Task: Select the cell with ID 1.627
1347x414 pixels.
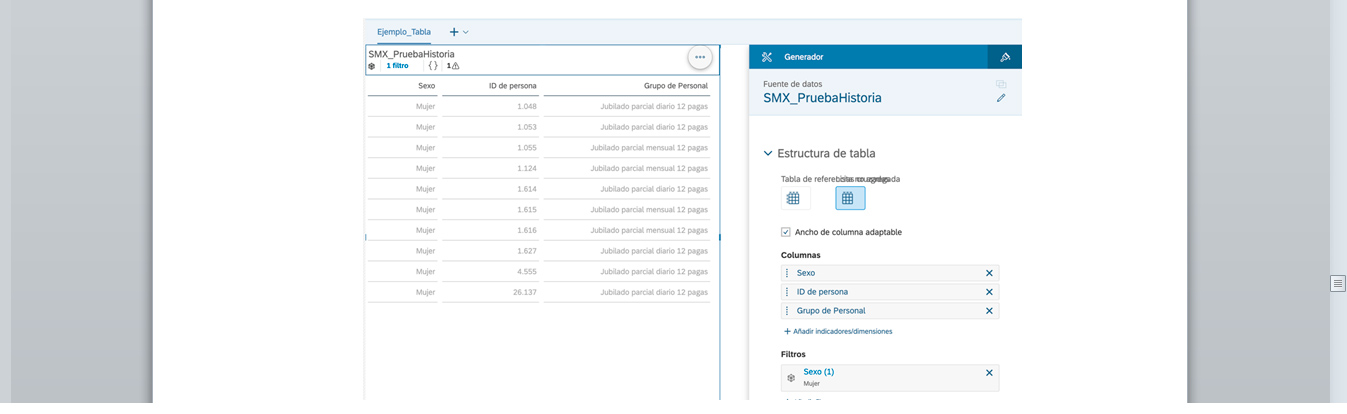Action: 527,251
